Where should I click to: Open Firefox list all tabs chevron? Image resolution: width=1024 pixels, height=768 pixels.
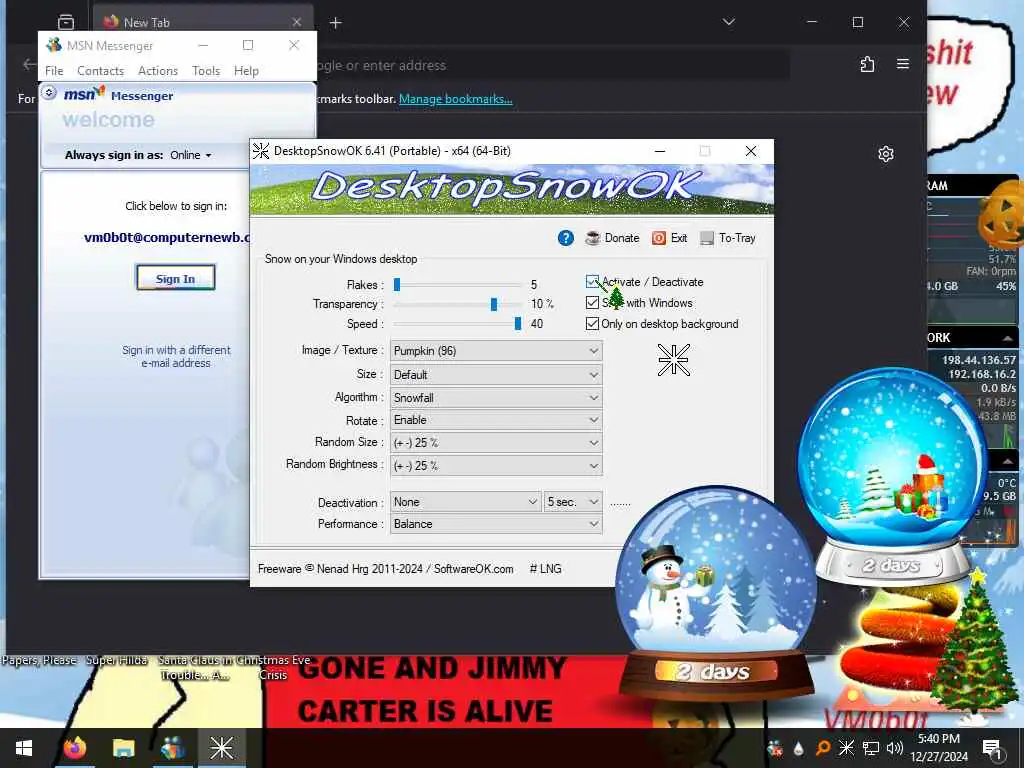(x=729, y=22)
